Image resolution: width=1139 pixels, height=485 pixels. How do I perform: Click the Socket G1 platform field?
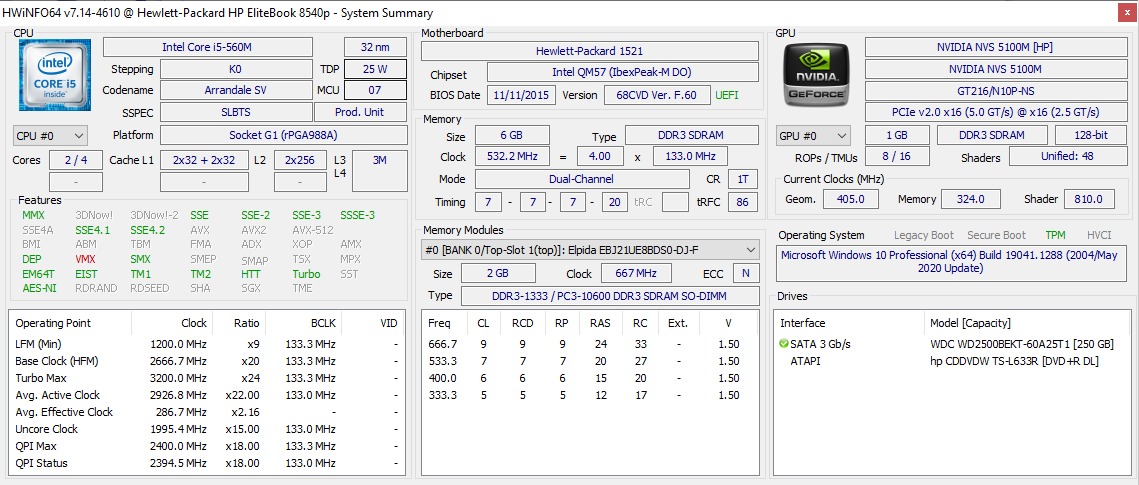coord(283,135)
